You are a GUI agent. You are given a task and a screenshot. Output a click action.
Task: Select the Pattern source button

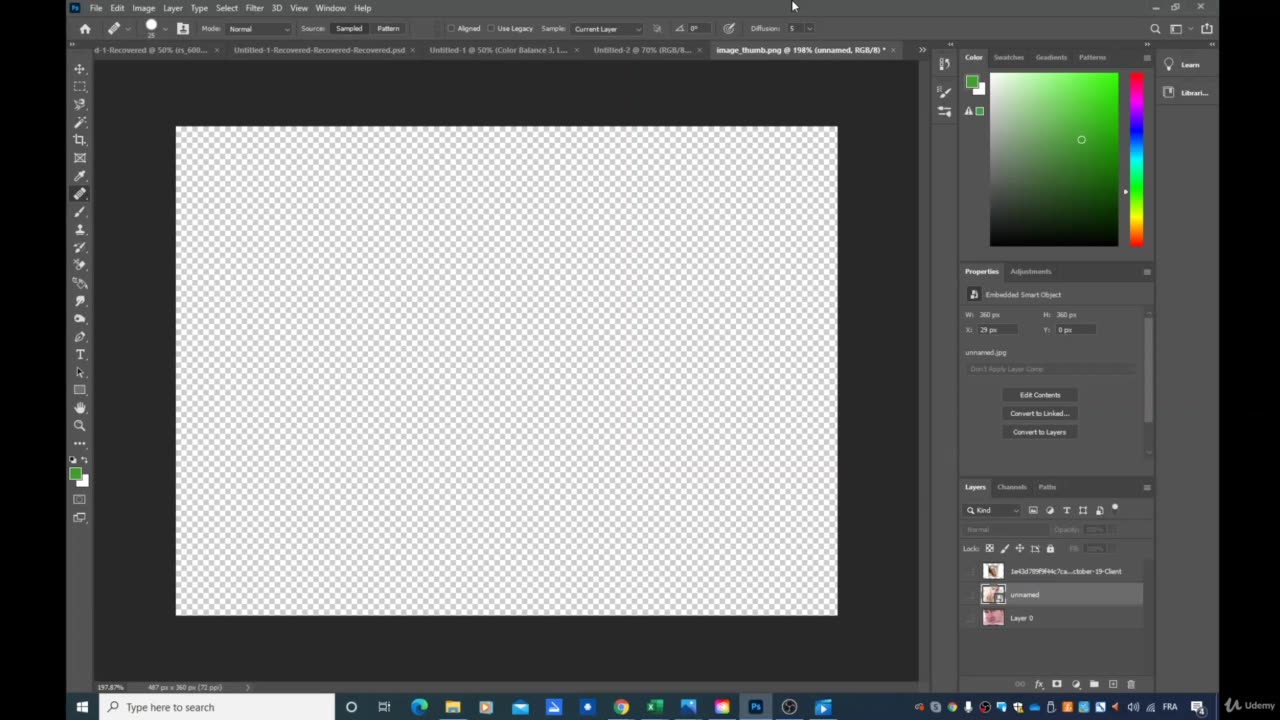click(388, 29)
